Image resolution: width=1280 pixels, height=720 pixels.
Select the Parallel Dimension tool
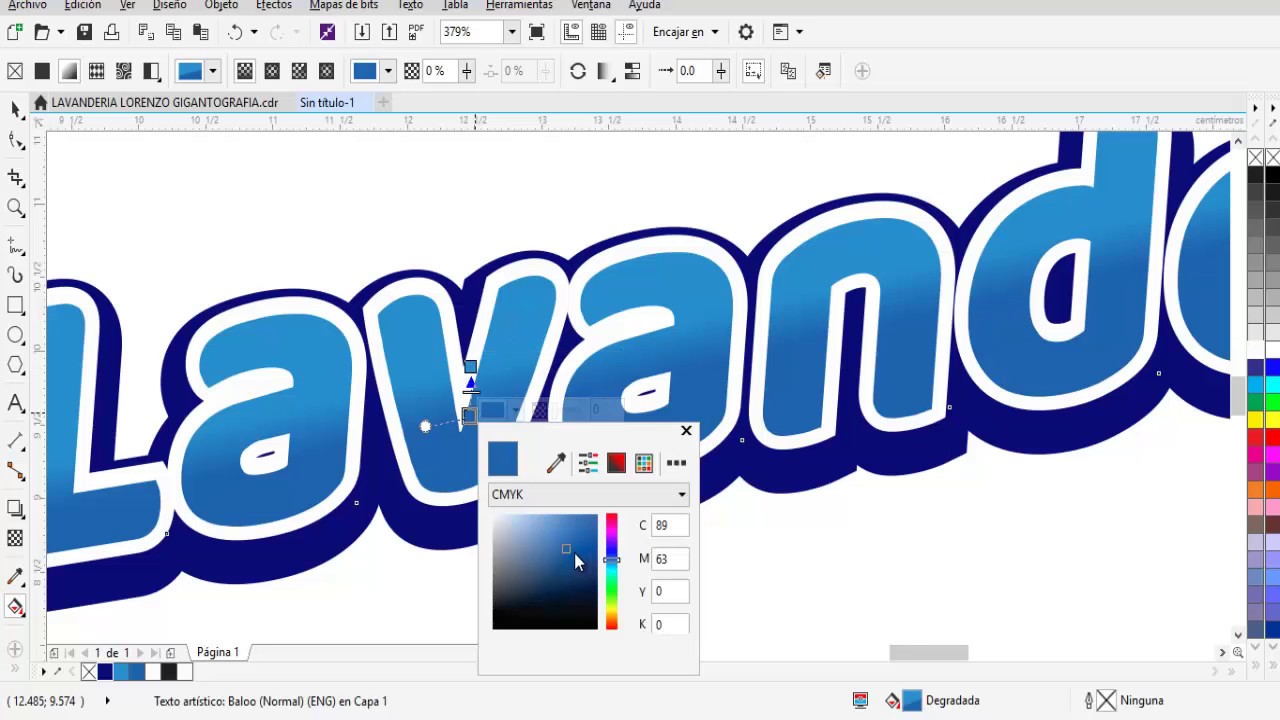pyautogui.click(x=15, y=441)
